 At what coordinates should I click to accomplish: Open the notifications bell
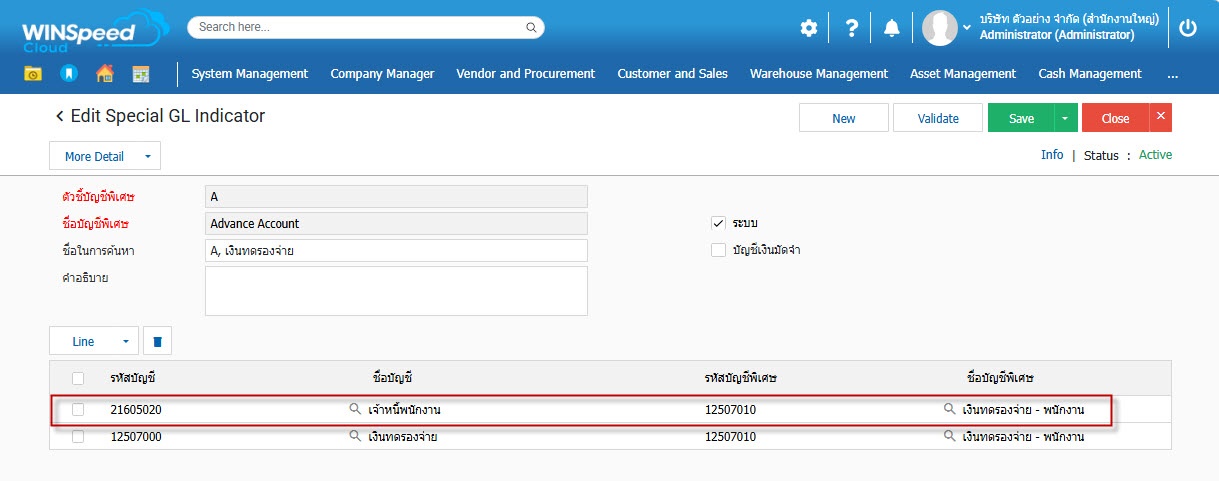[892, 28]
